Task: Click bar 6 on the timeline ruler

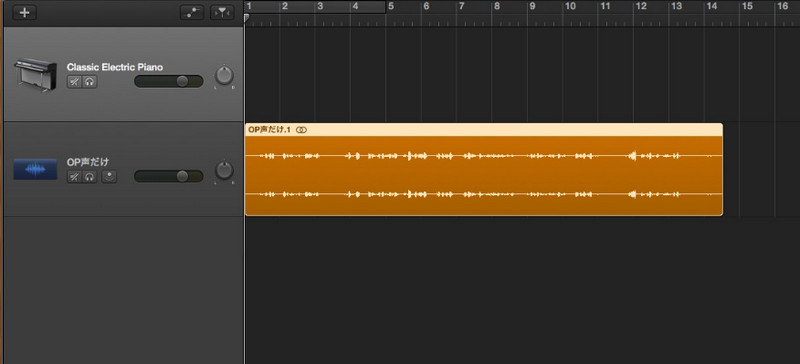Action: coord(426,7)
